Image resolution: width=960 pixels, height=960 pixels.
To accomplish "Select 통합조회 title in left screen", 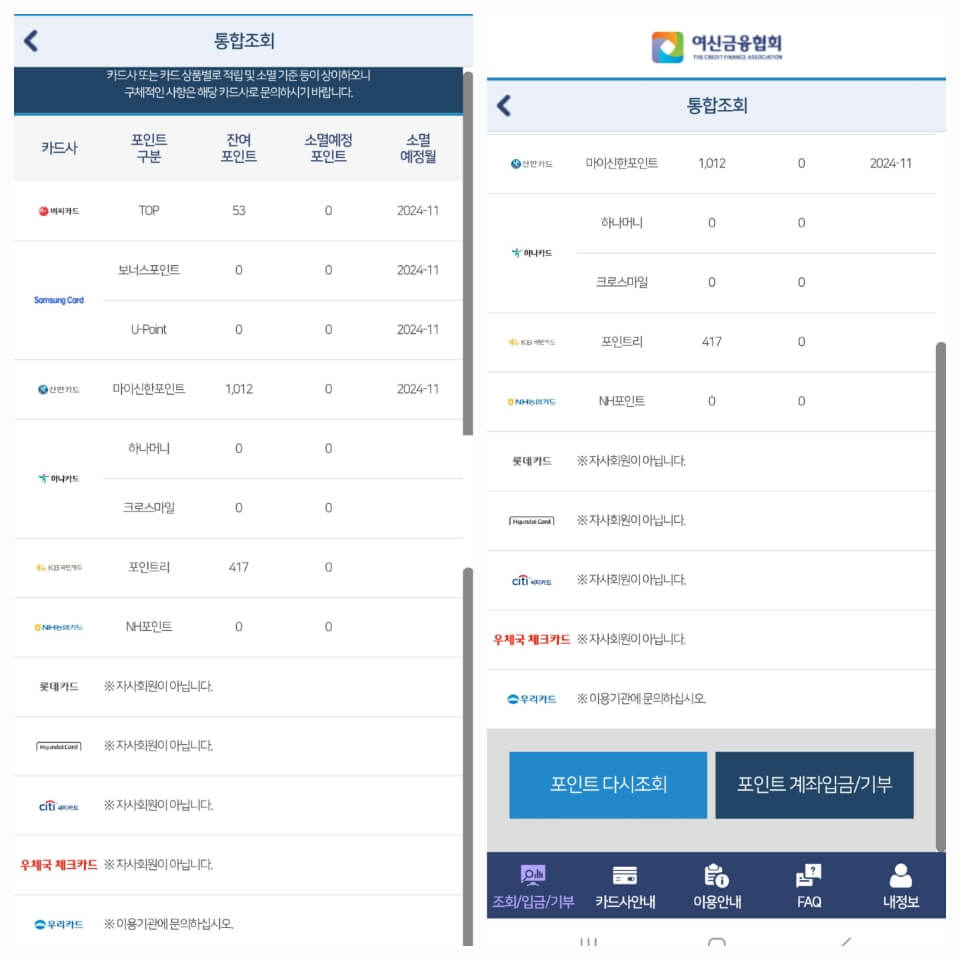I will pos(244,41).
